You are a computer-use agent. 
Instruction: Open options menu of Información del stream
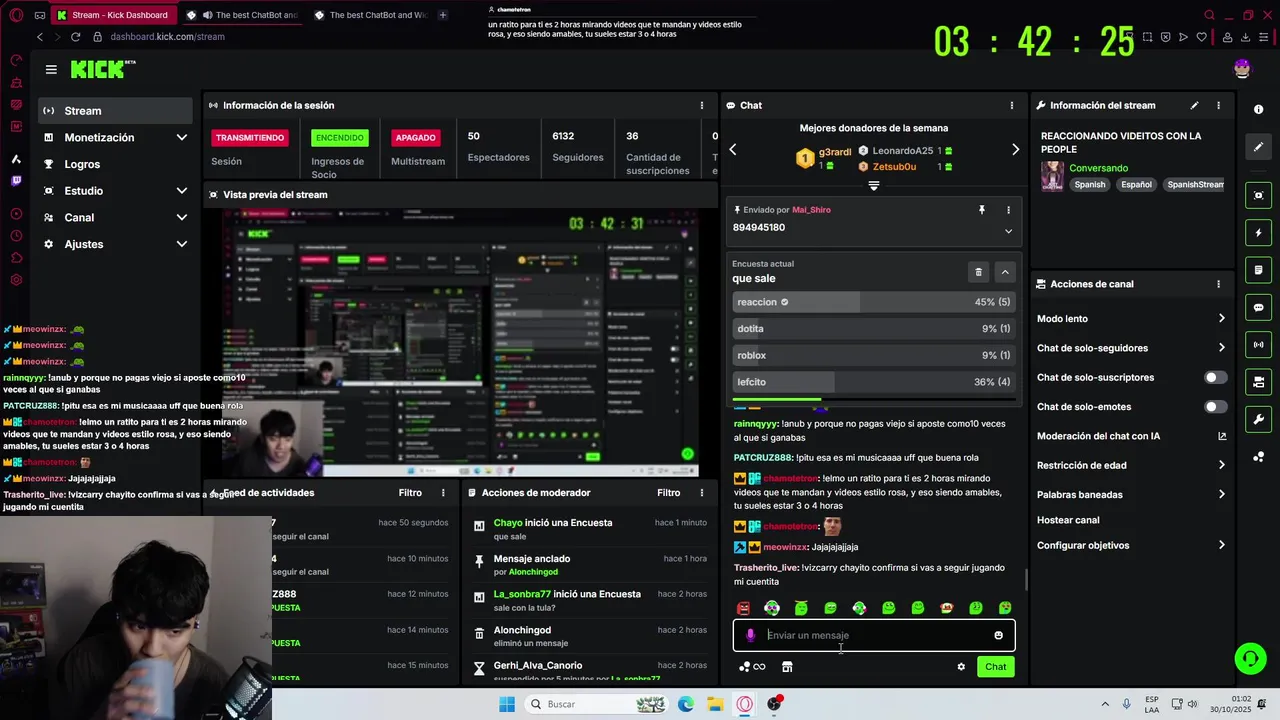pyautogui.click(x=1218, y=105)
